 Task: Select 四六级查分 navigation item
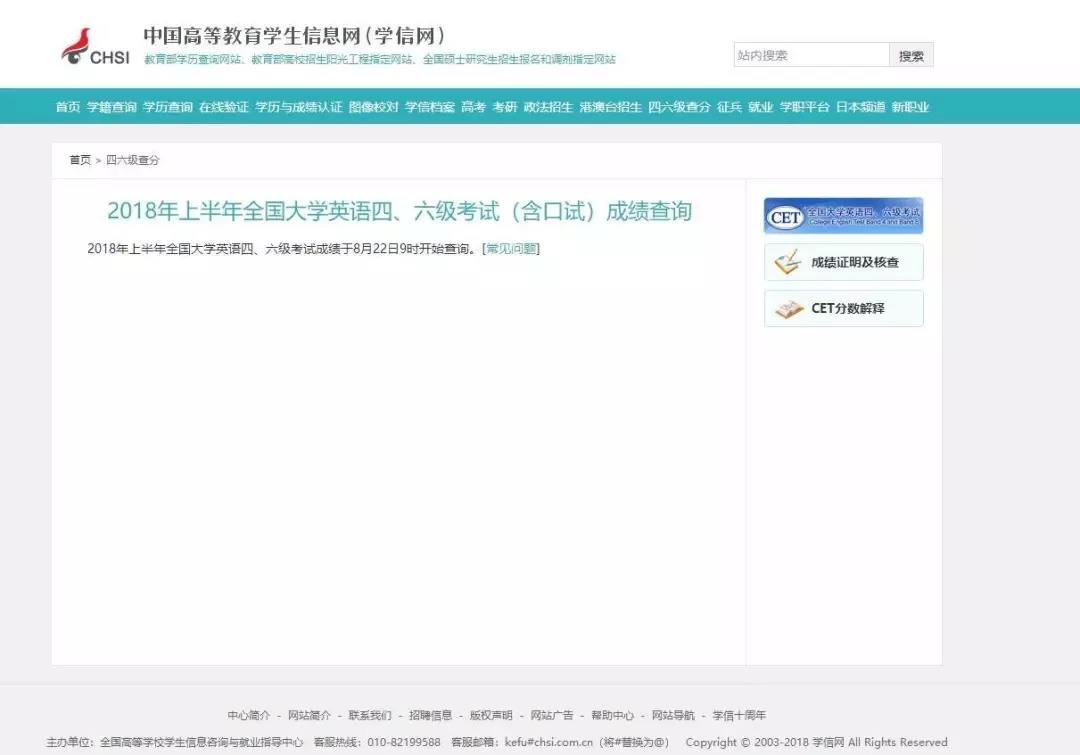click(679, 107)
